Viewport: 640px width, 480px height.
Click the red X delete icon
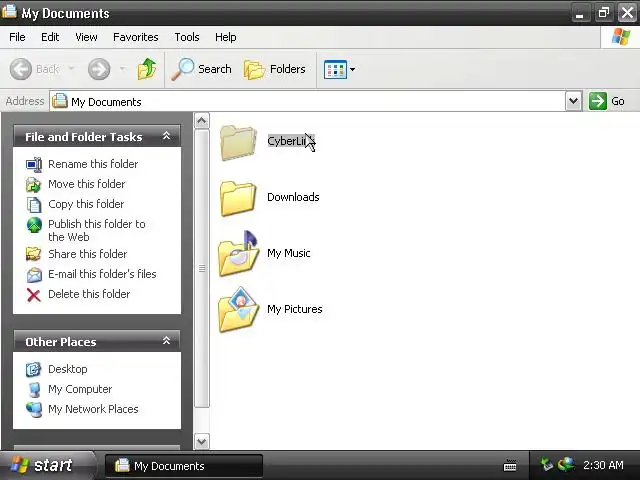(33, 295)
